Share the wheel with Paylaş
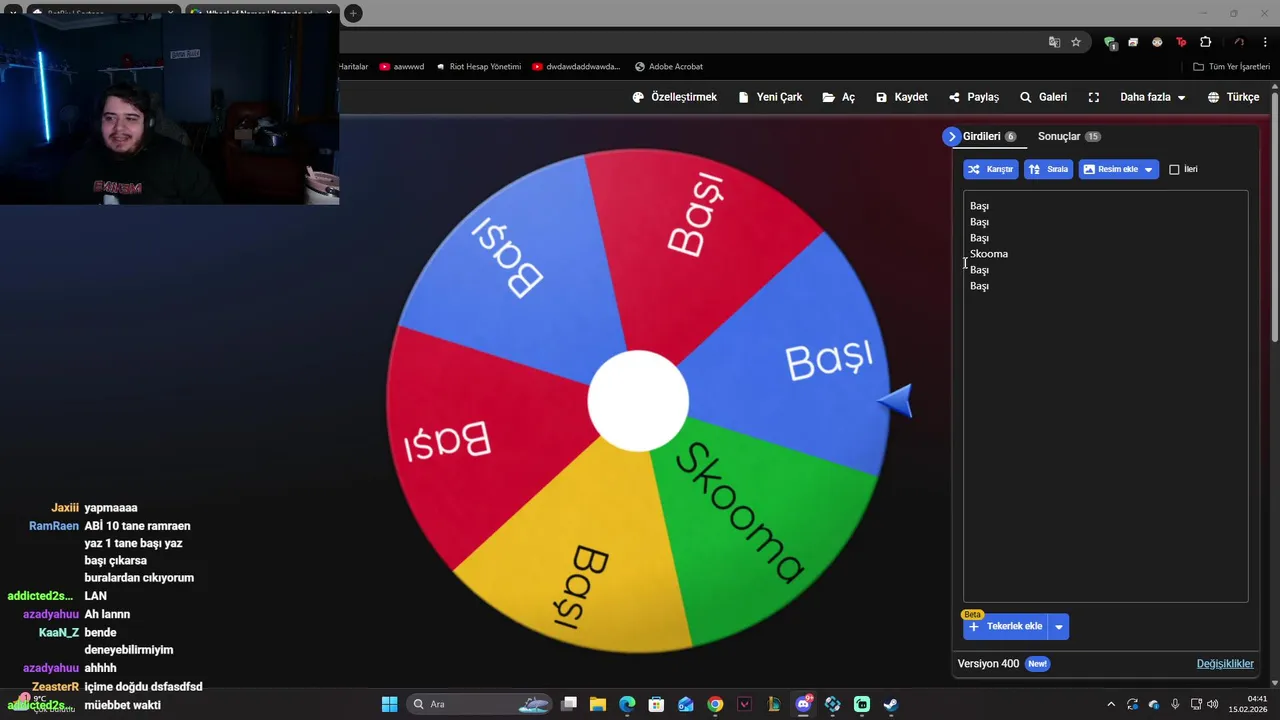 974,97
